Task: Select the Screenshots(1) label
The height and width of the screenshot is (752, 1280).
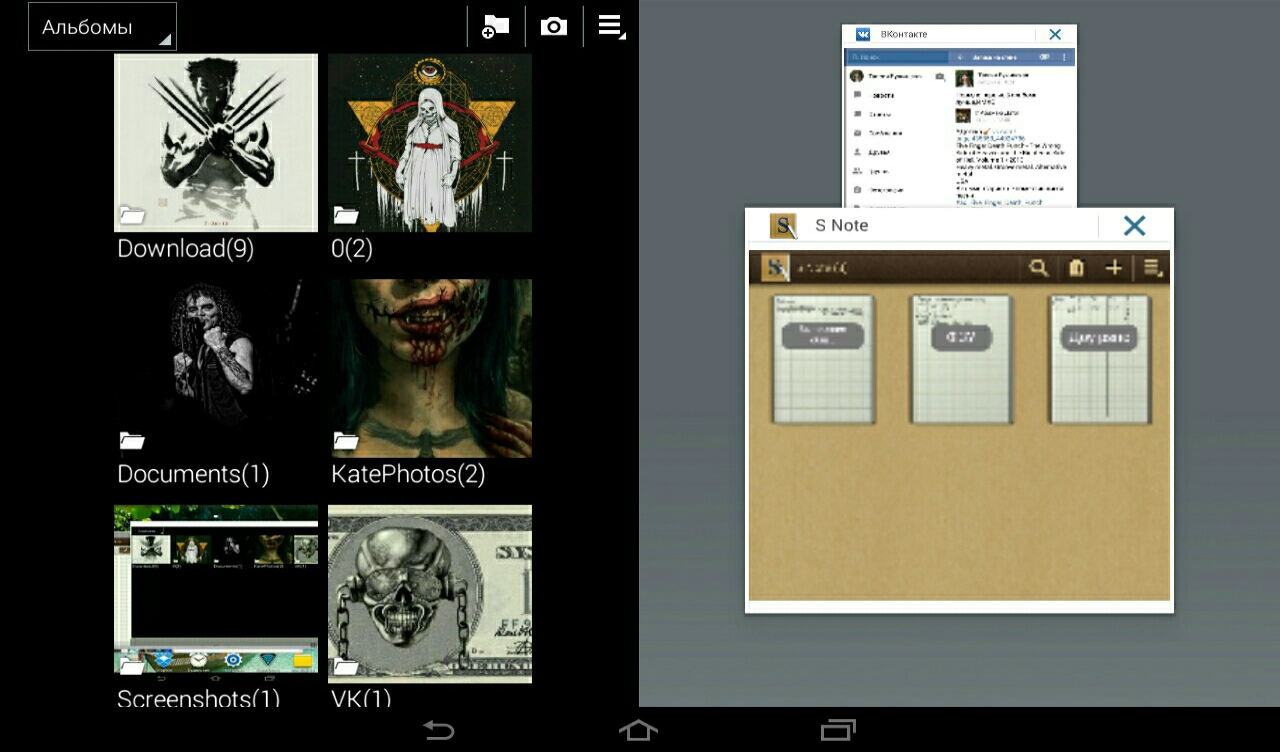Action: point(198,697)
